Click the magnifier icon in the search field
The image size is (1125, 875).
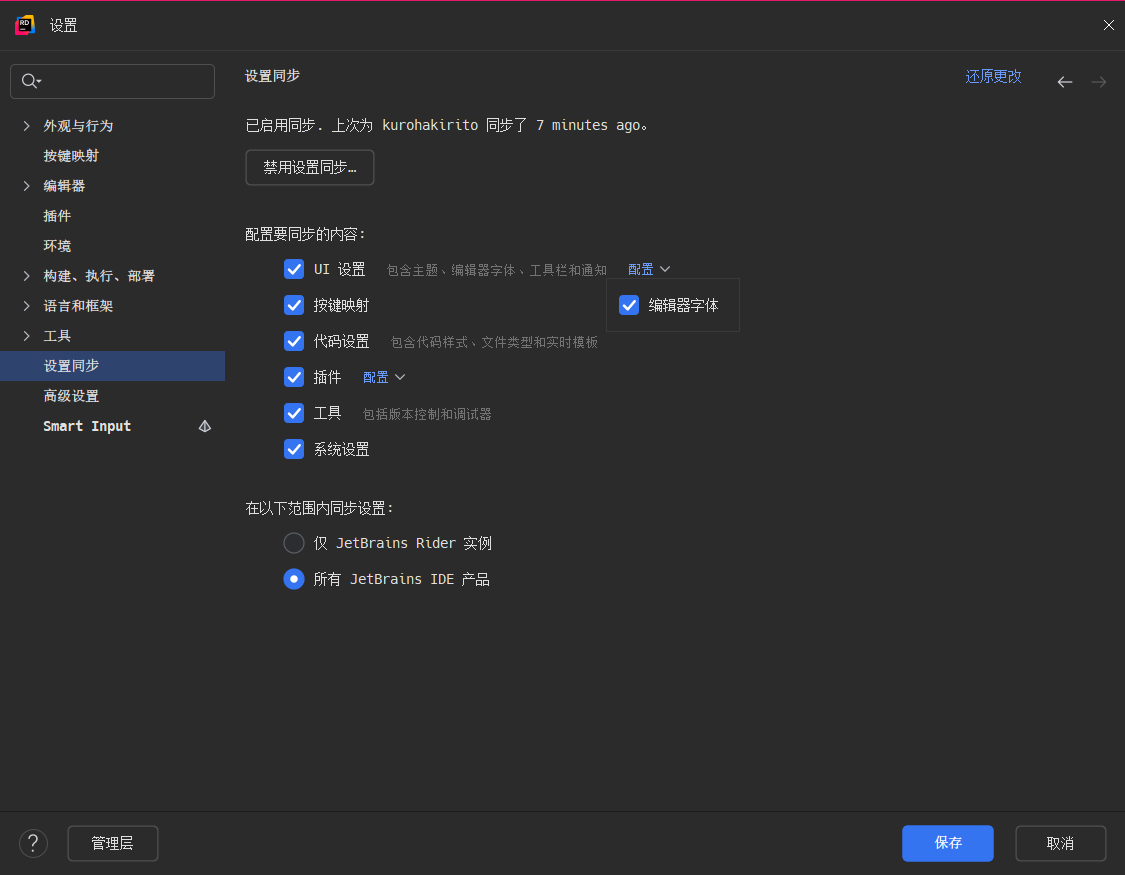pyautogui.click(x=27, y=81)
